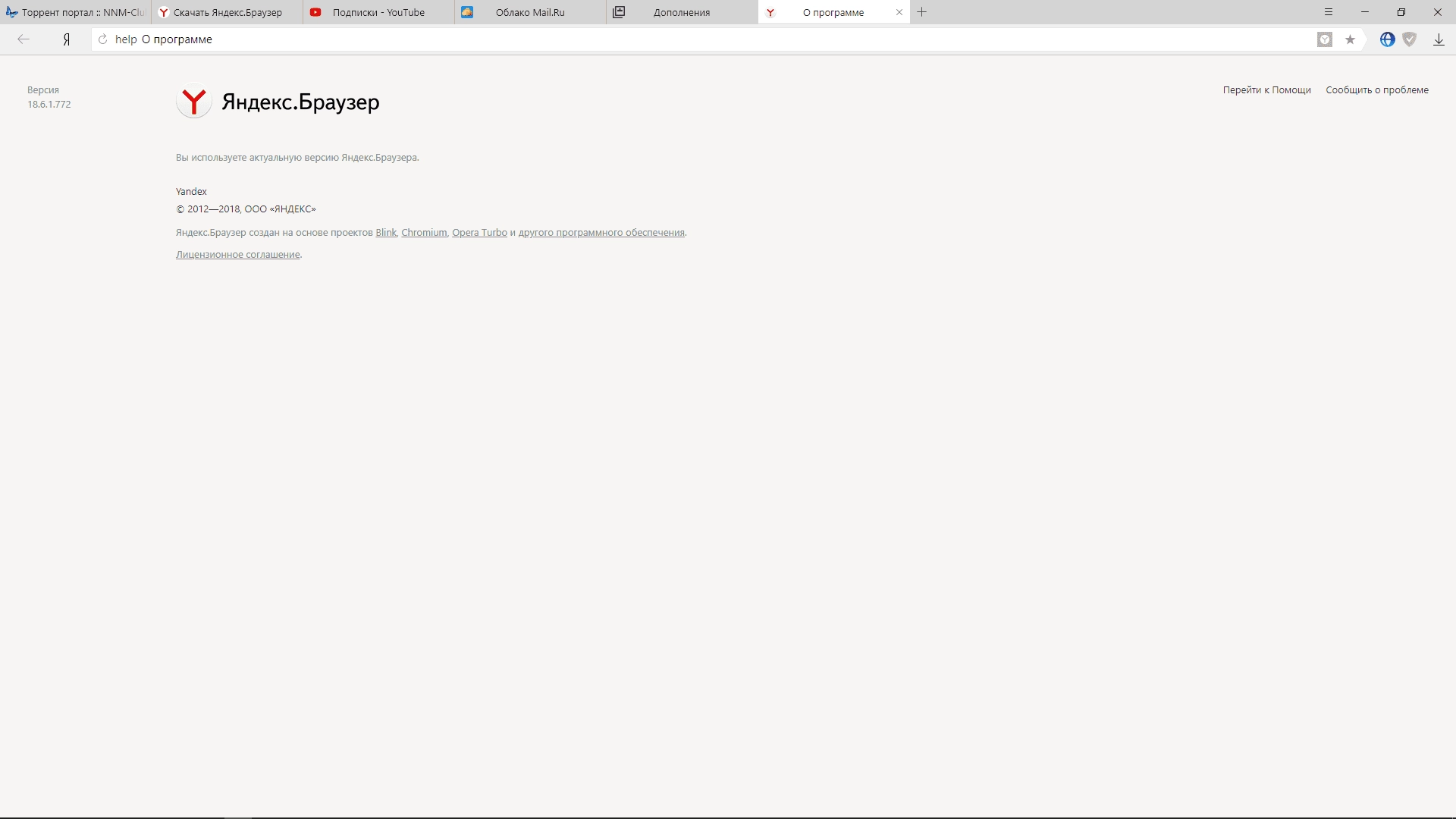Viewport: 1456px width, 819px height.
Task: Open the browser hamburger menu
Action: [x=1329, y=12]
